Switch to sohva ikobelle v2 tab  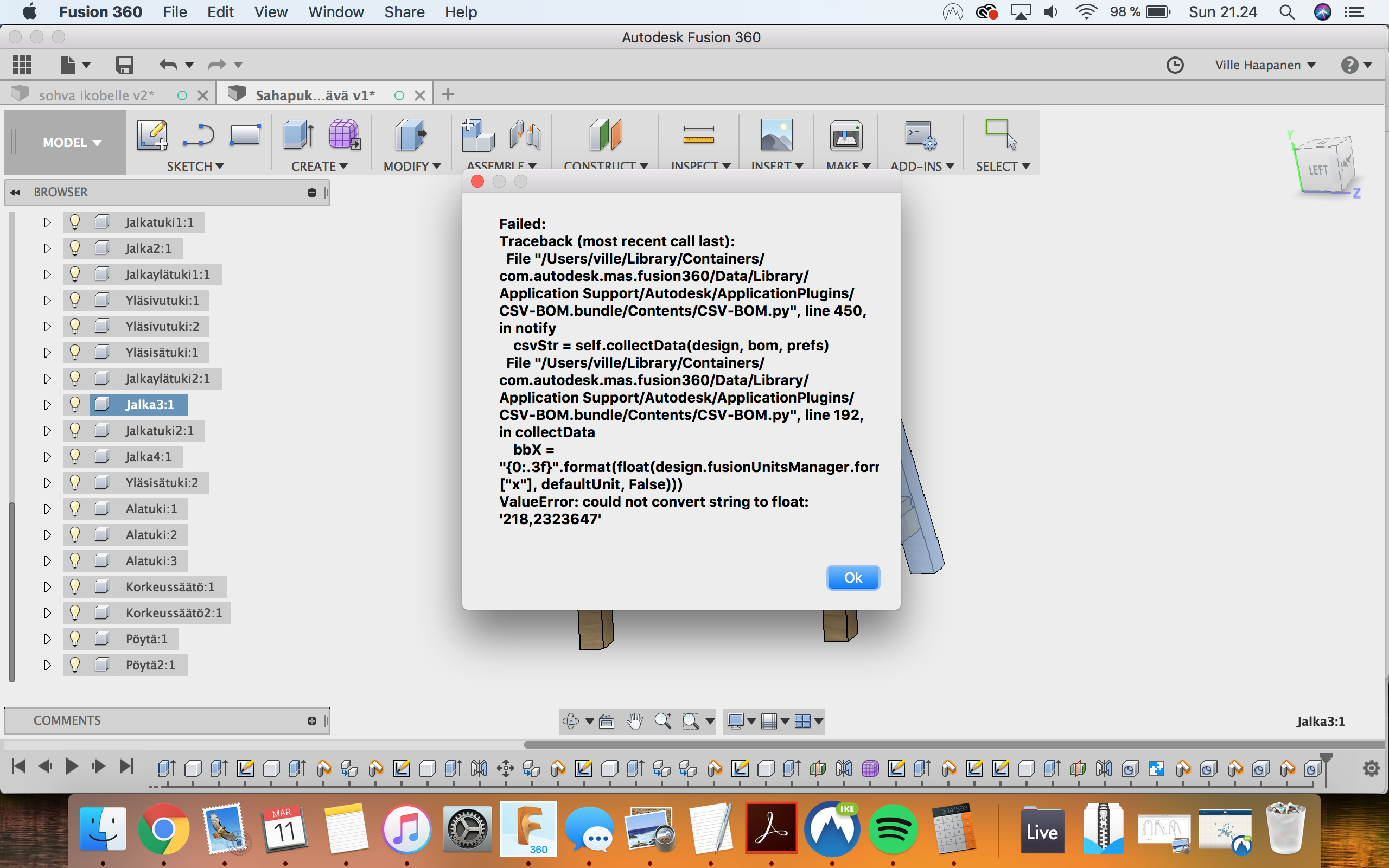[x=96, y=95]
